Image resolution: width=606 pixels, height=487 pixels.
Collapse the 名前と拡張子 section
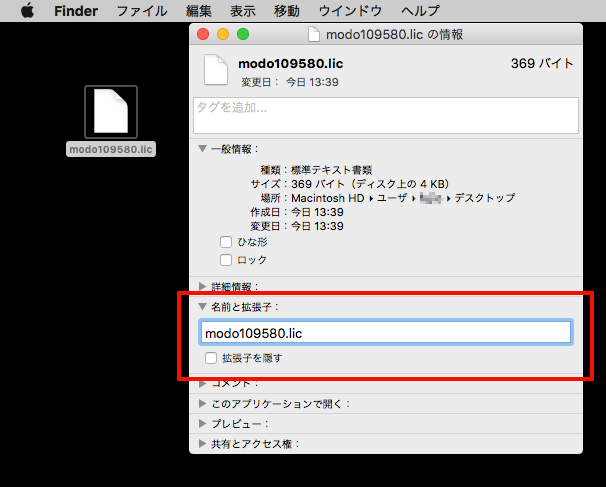pyautogui.click(x=202, y=307)
